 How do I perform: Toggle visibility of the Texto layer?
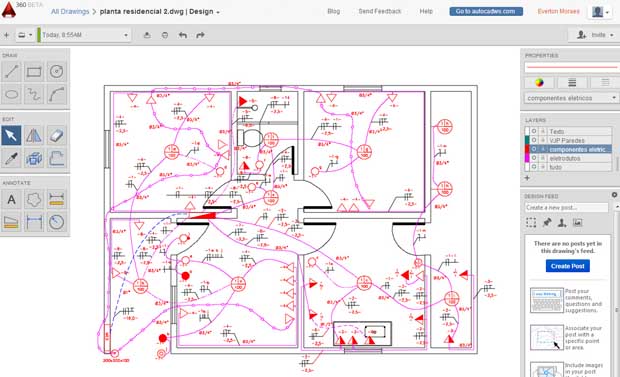tap(534, 131)
